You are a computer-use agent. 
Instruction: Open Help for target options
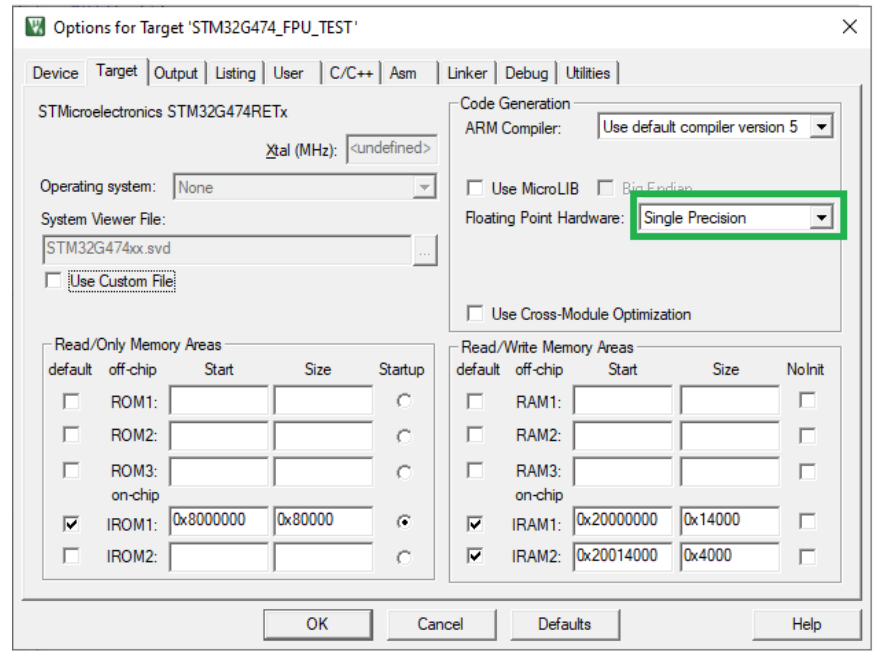point(806,624)
